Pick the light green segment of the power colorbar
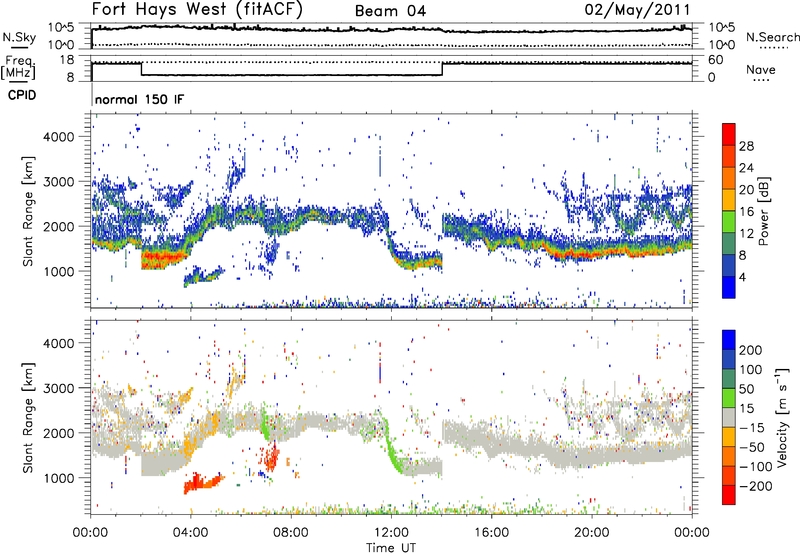The height and width of the screenshot is (554, 800). 729,222
